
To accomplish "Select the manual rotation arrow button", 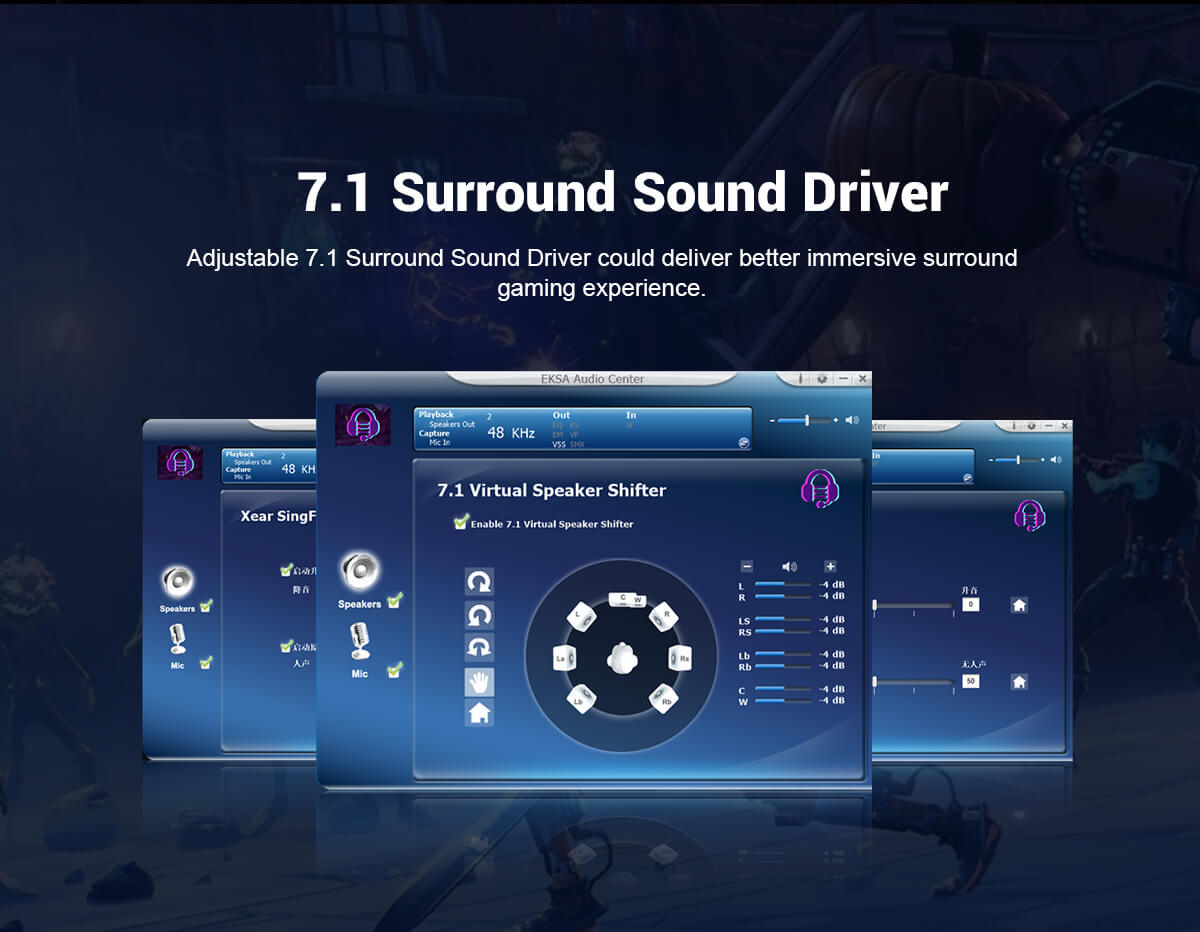I will pos(480,648).
